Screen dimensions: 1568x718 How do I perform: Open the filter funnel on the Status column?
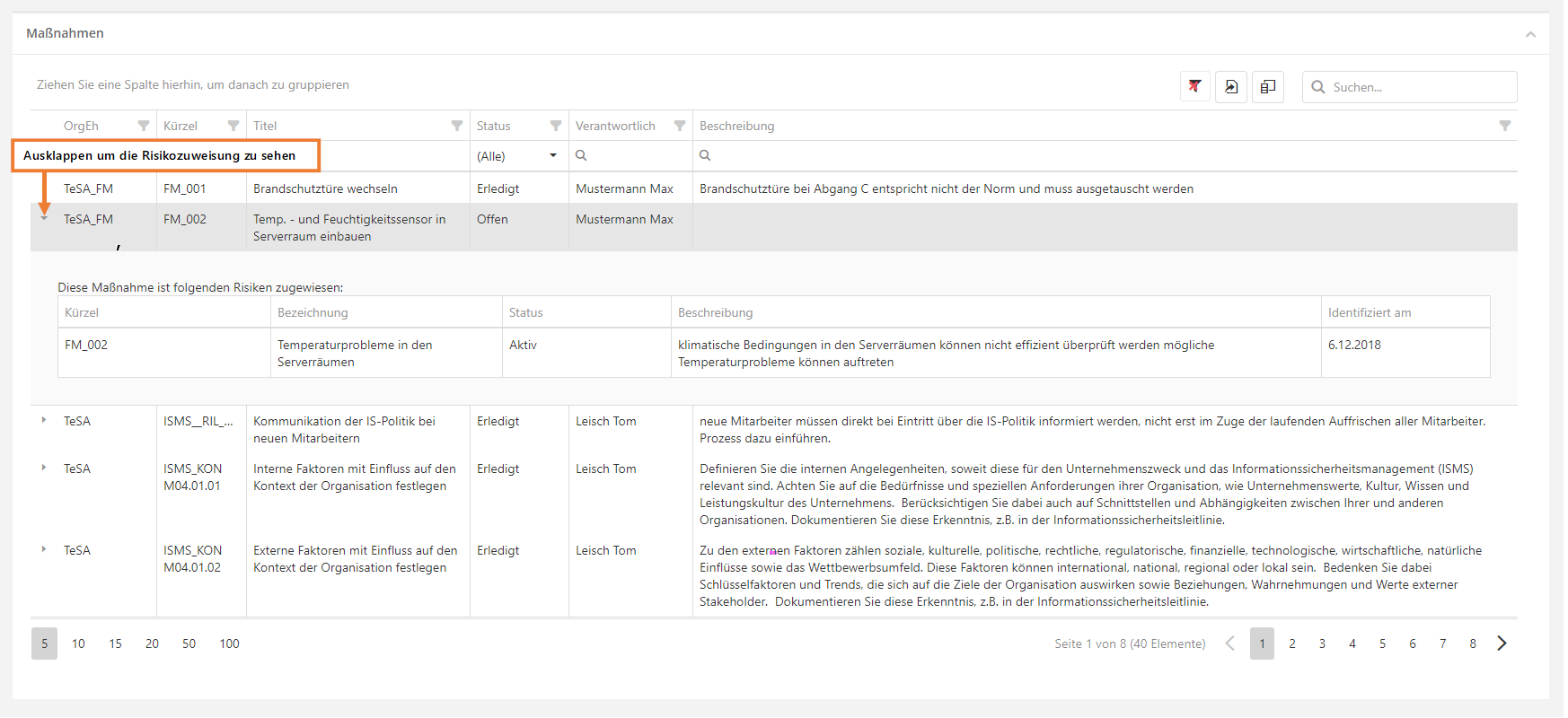click(x=556, y=126)
